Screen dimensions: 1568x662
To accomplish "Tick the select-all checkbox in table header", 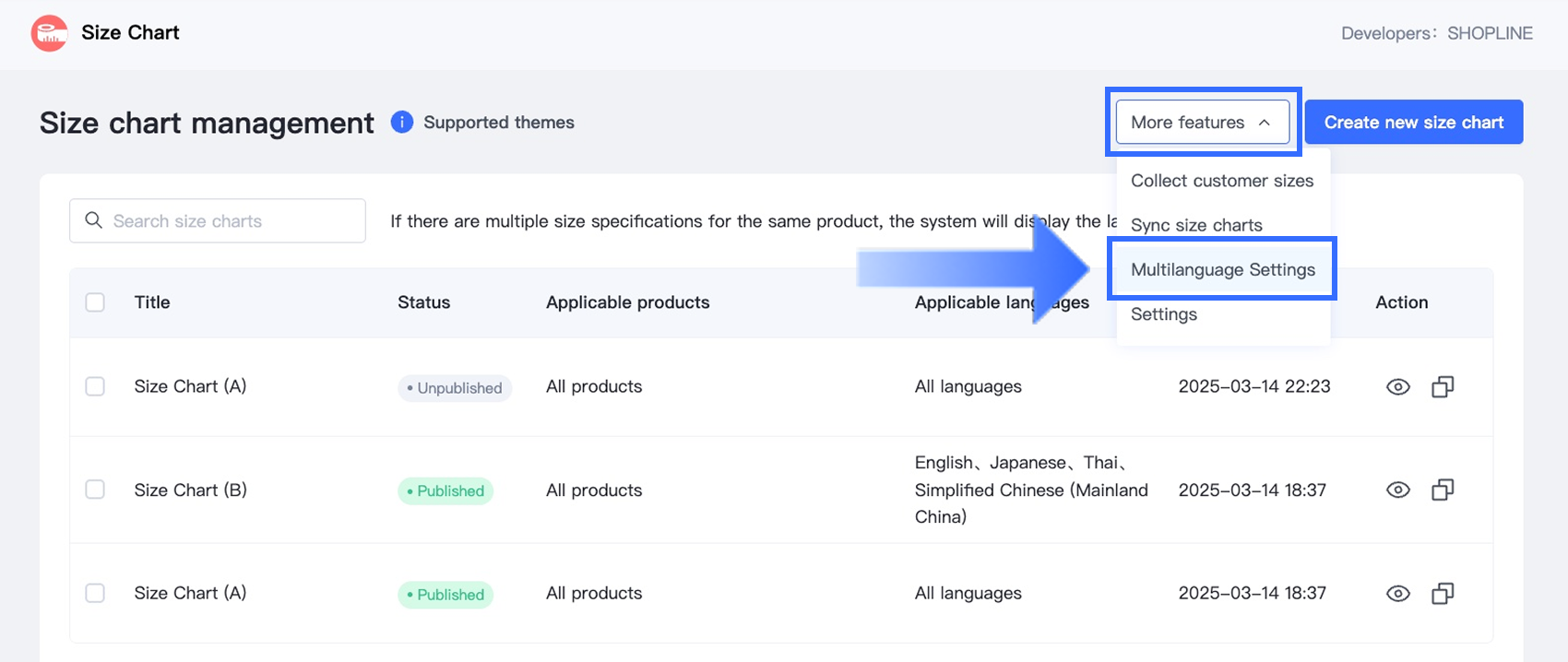I will 95,302.
